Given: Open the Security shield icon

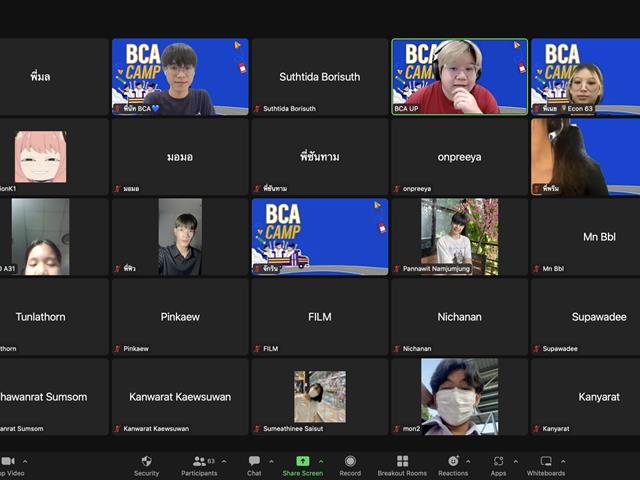Looking at the screenshot, I should [x=147, y=461].
